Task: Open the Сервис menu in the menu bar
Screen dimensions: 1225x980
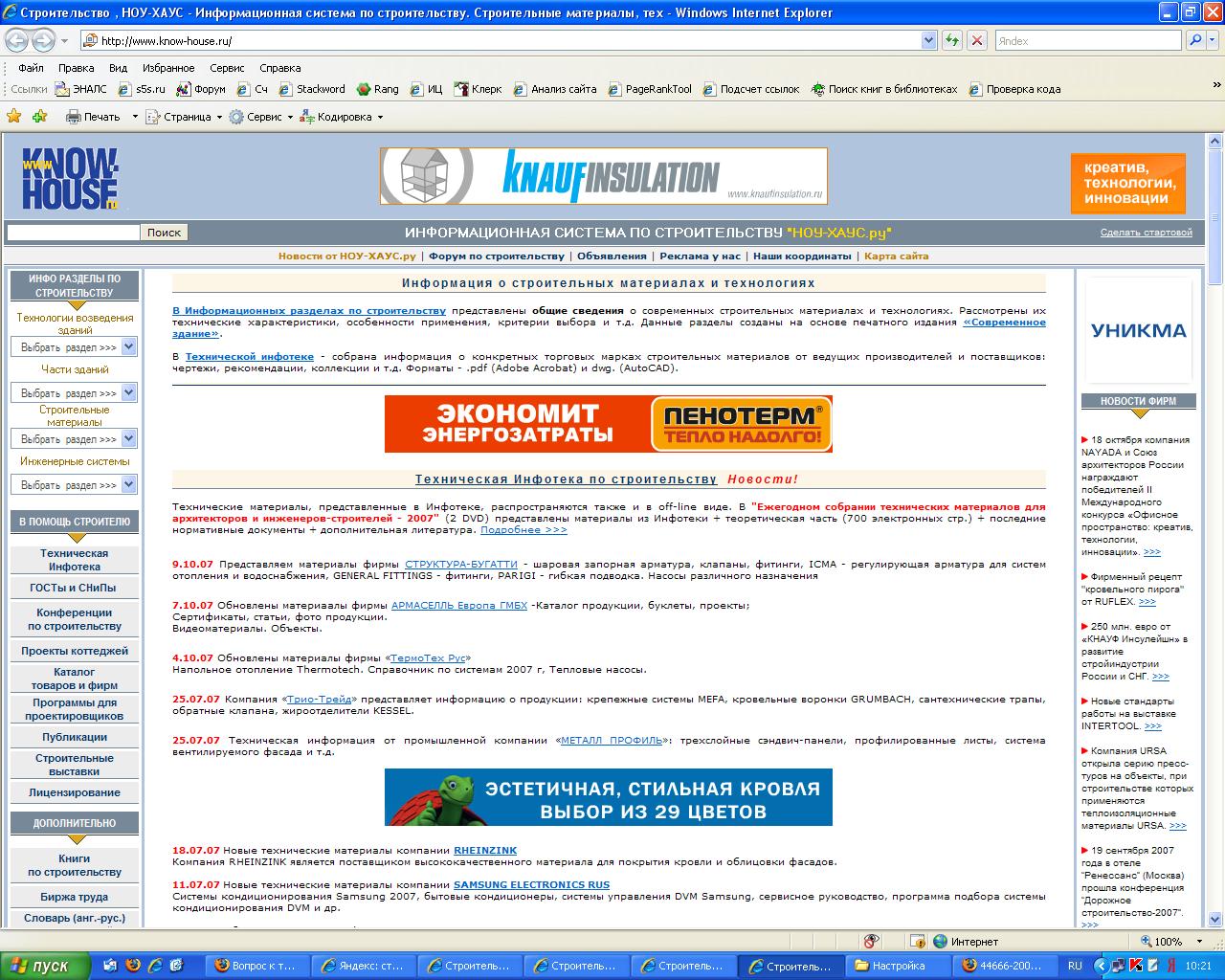Action: pyautogui.click(x=227, y=68)
